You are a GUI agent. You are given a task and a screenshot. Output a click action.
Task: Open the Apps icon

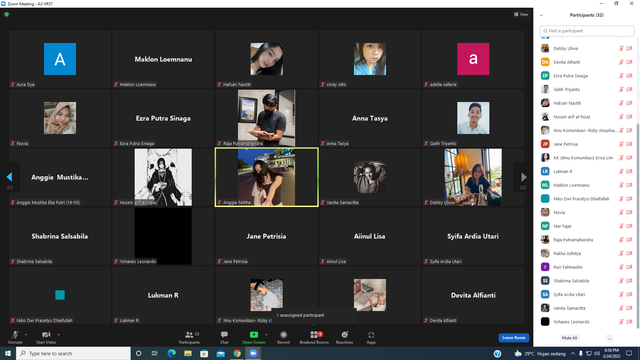[x=371, y=335]
